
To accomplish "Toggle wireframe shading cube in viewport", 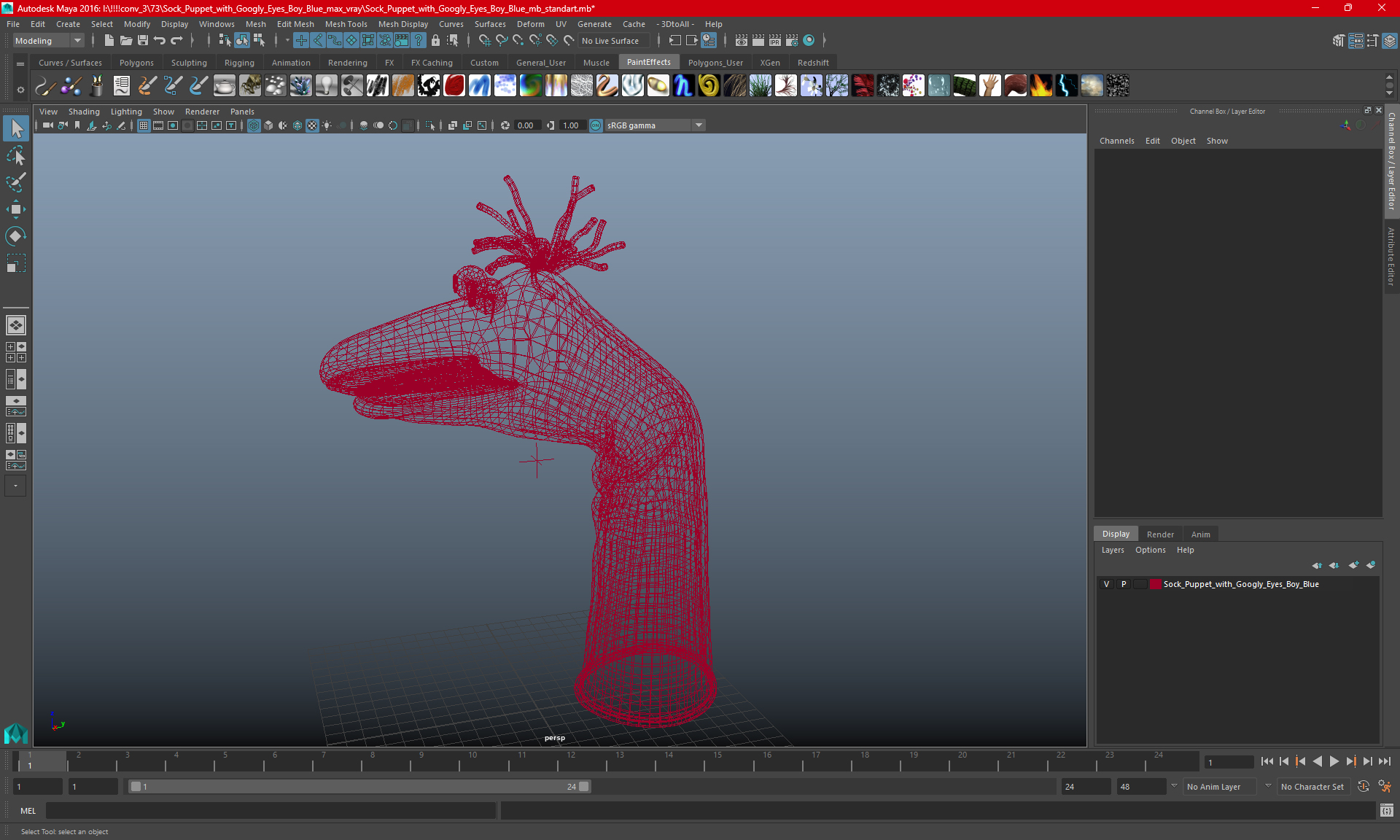I will (x=254, y=125).
